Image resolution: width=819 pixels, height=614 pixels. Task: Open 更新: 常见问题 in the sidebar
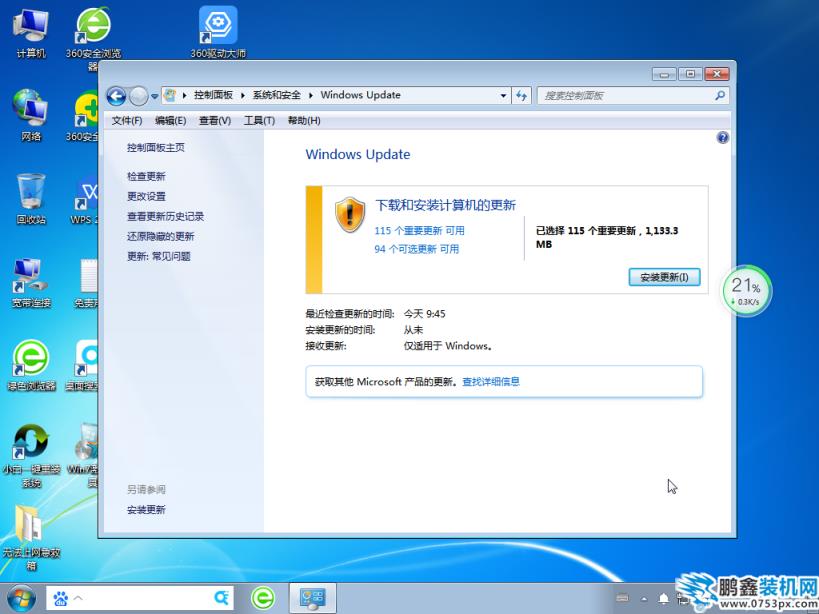[x=159, y=256]
